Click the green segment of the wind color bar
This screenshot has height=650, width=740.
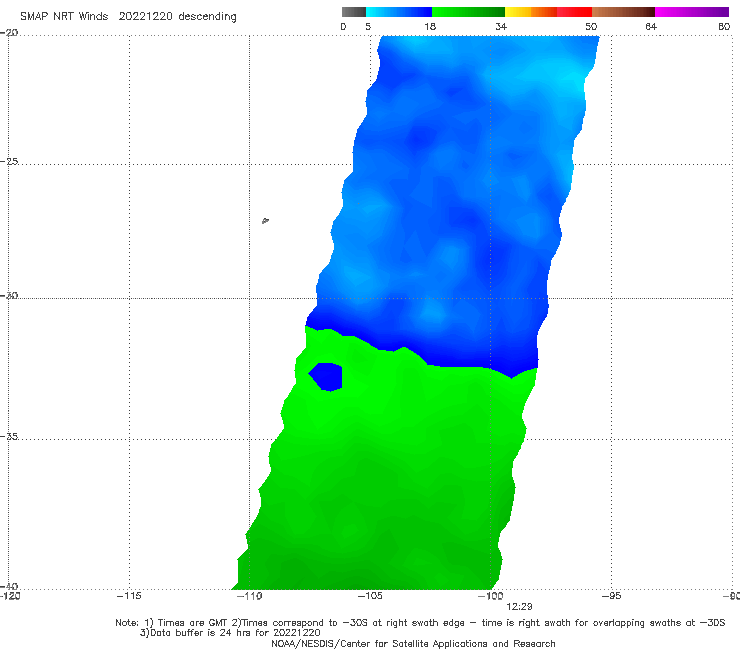click(x=468, y=12)
